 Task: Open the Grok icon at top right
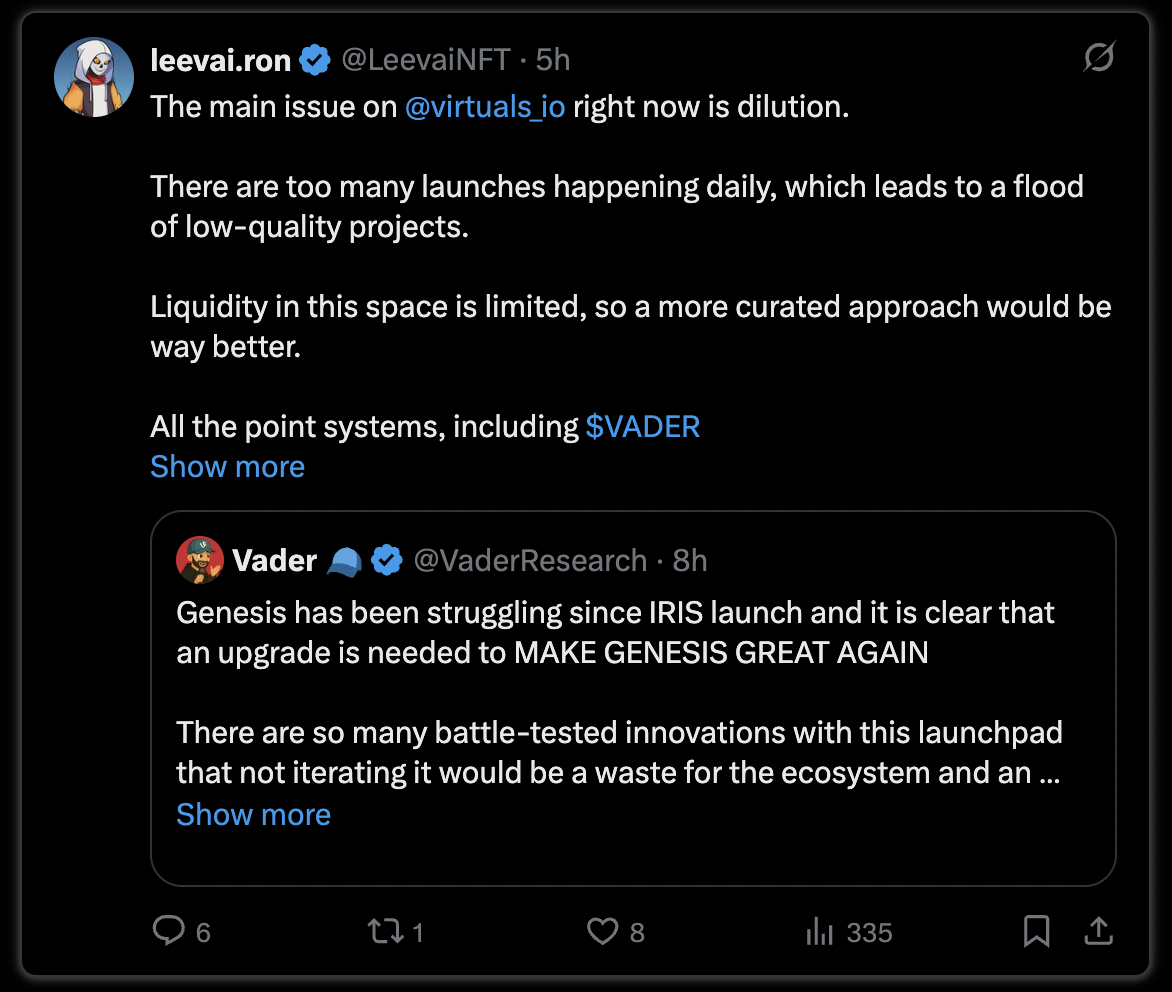click(1099, 58)
